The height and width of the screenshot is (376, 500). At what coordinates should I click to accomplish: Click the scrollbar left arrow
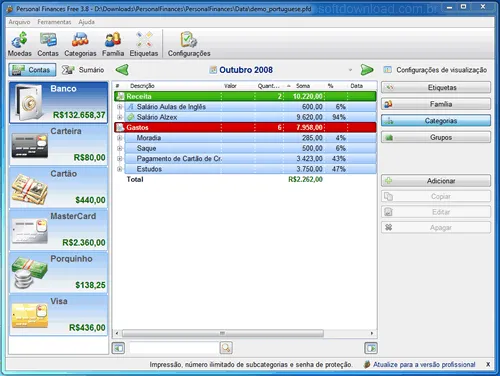pos(117,333)
